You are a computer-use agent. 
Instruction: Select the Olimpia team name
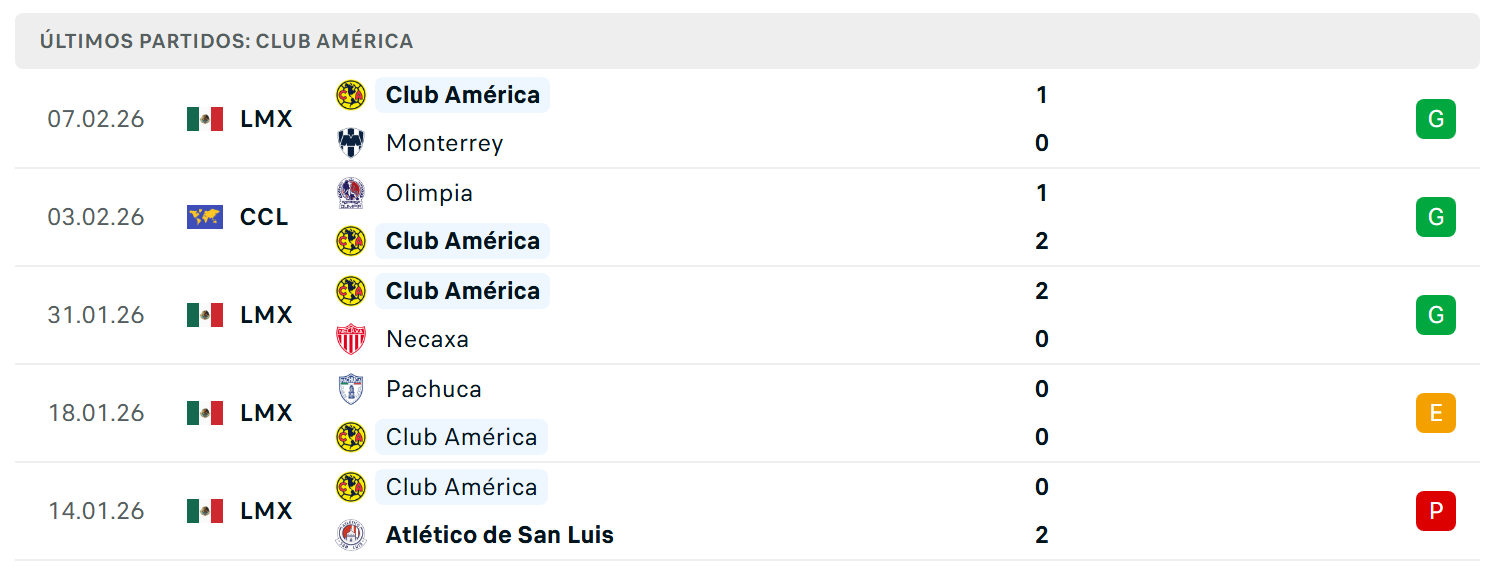[x=429, y=193]
